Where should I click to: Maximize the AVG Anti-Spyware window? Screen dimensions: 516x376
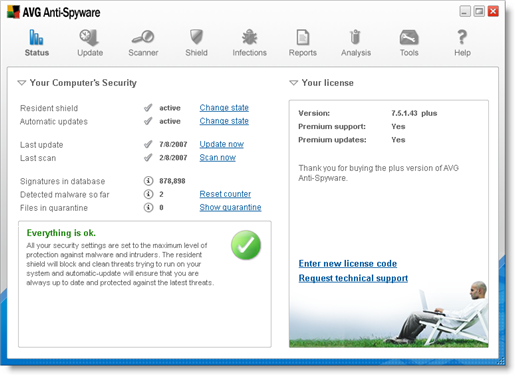(479, 11)
